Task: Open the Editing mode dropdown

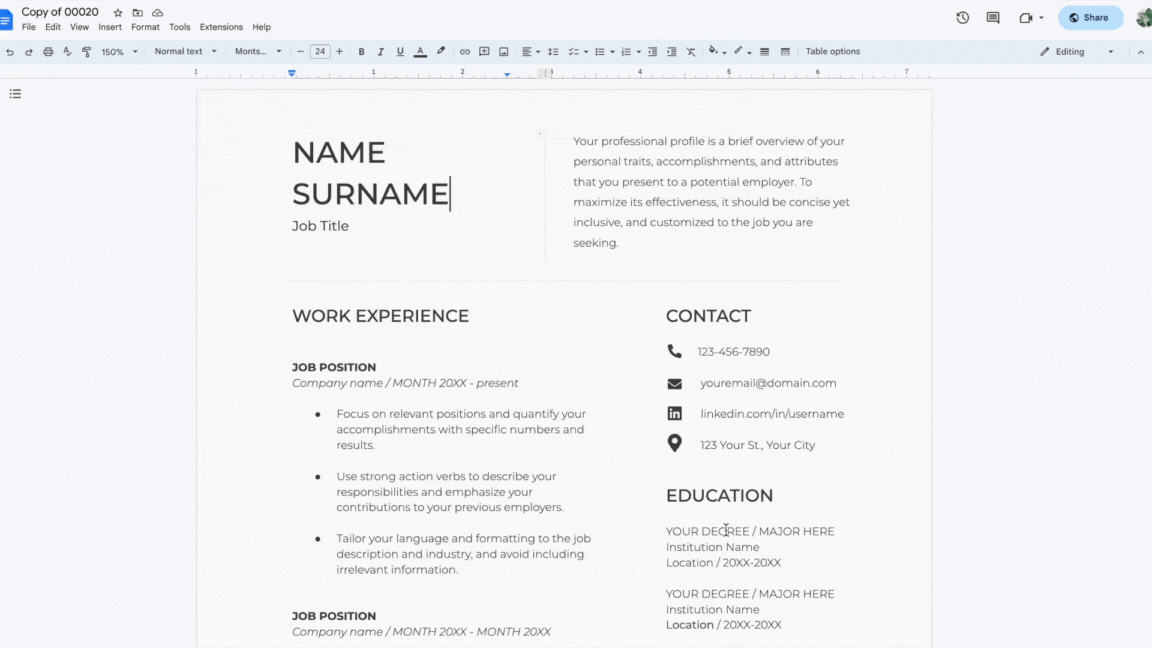Action: coord(1077,51)
